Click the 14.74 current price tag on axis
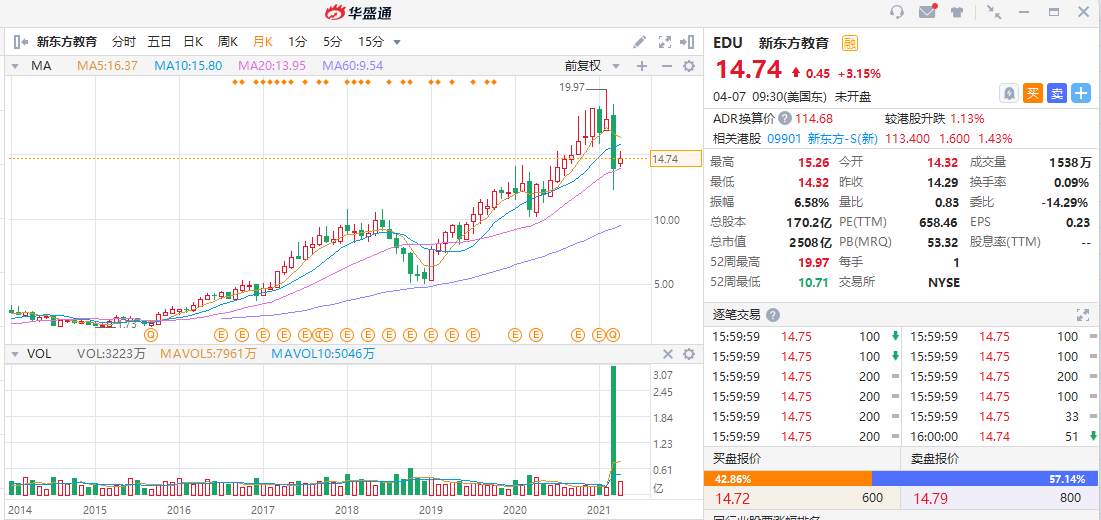This screenshot has width=1101, height=520. [x=675, y=159]
